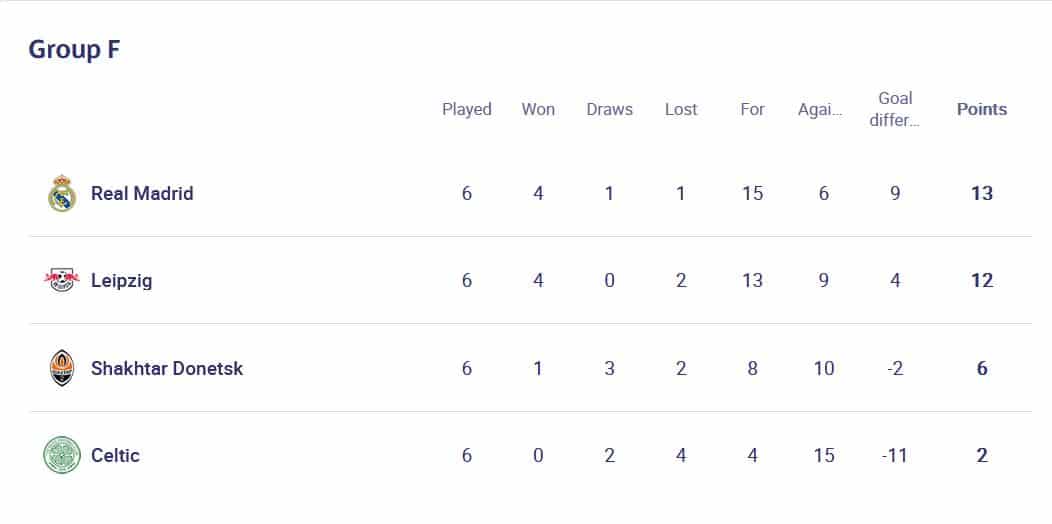This screenshot has width=1052, height=524.
Task: Open the Shakhtar Donetsk team link
Action: [167, 368]
